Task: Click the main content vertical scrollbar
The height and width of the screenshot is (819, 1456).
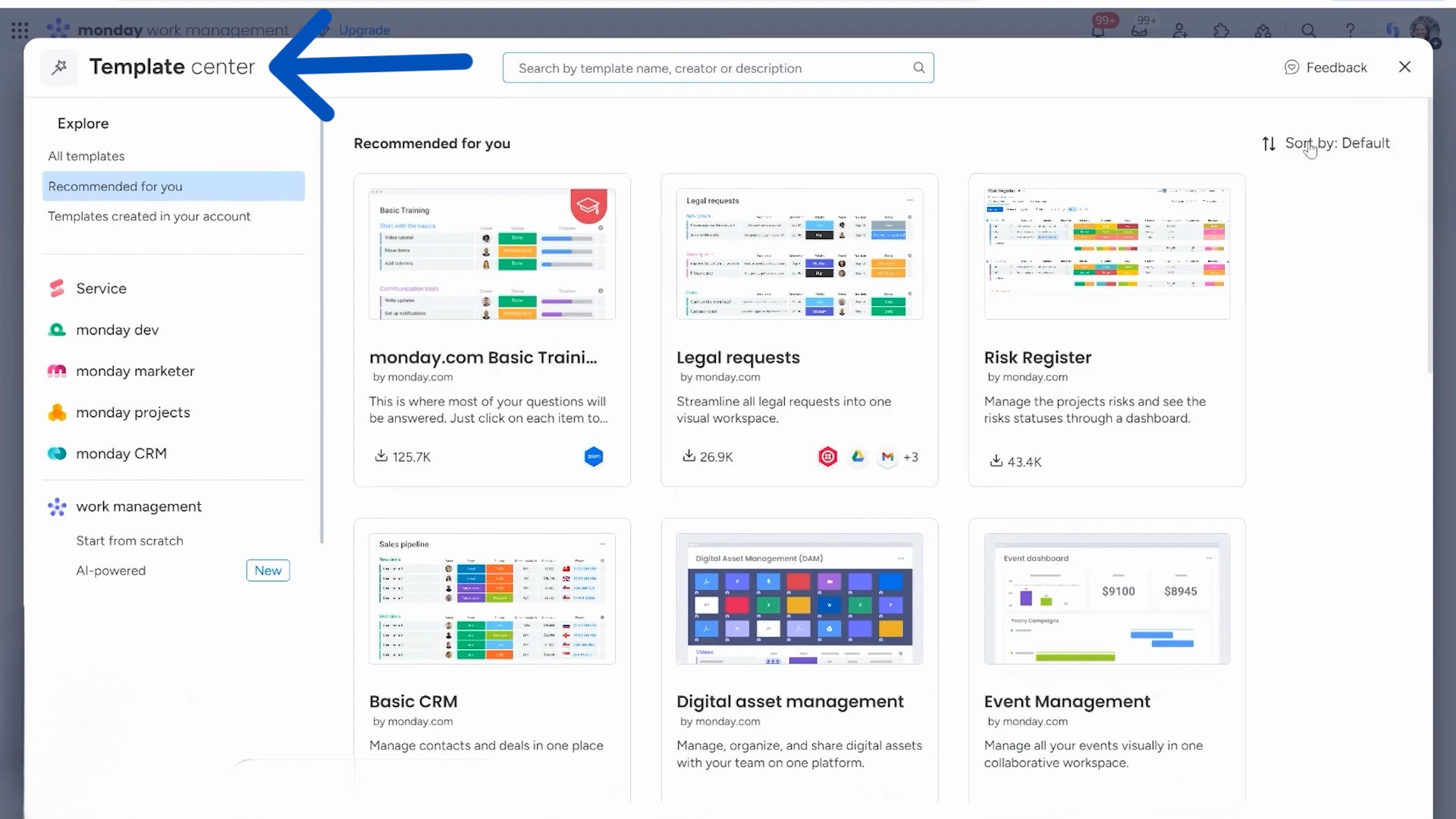Action: click(x=1429, y=235)
